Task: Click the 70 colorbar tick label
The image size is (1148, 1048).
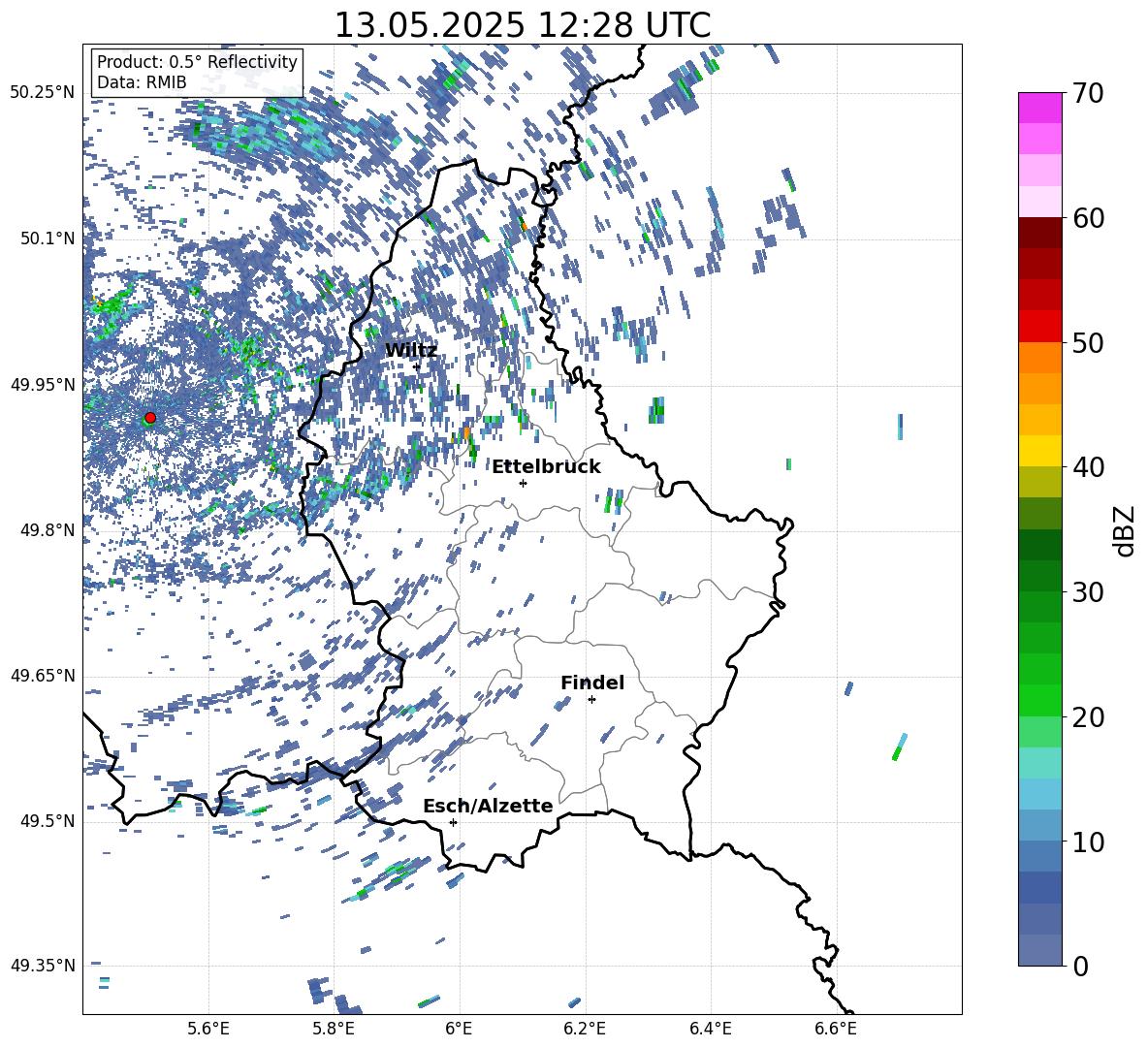Action: [1089, 94]
